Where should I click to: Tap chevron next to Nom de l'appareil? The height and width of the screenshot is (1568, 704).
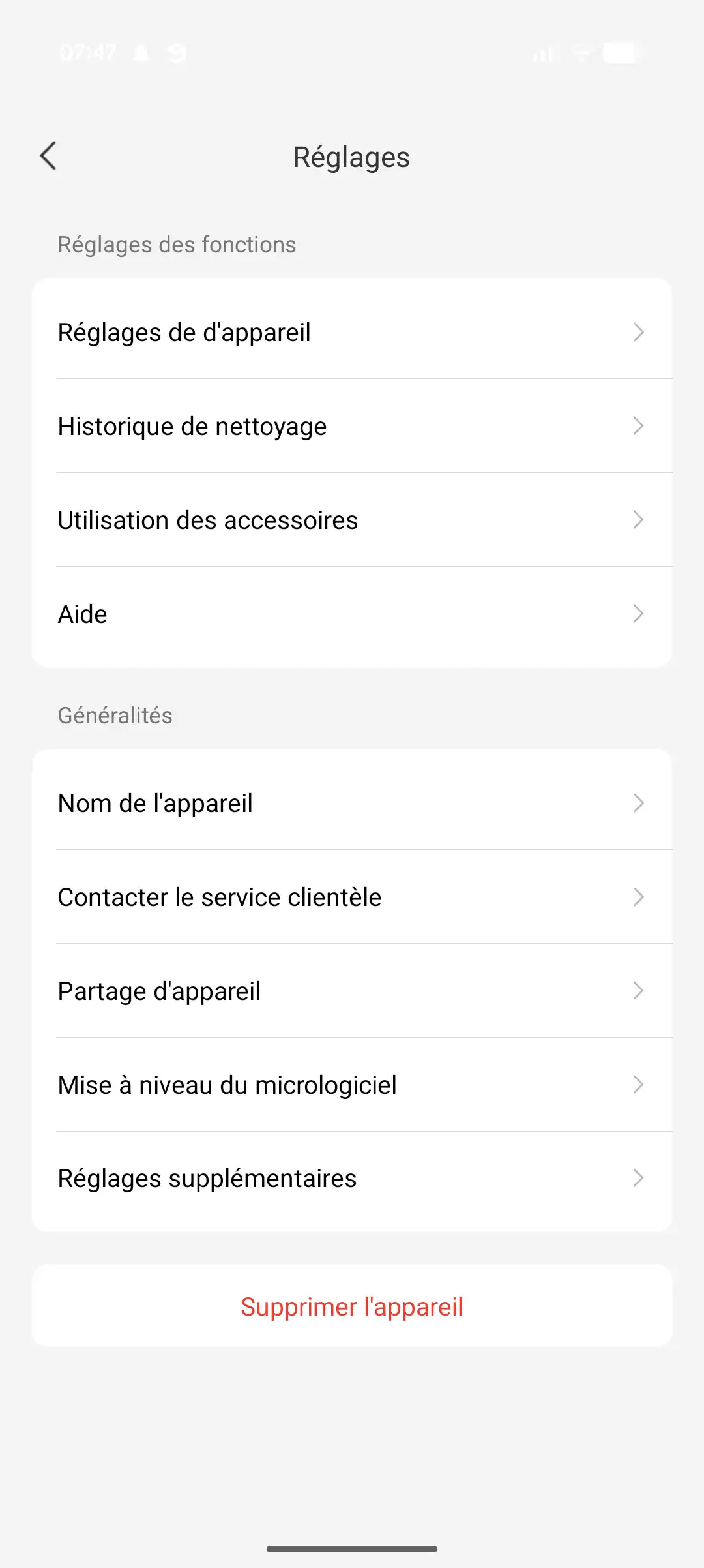(638, 804)
